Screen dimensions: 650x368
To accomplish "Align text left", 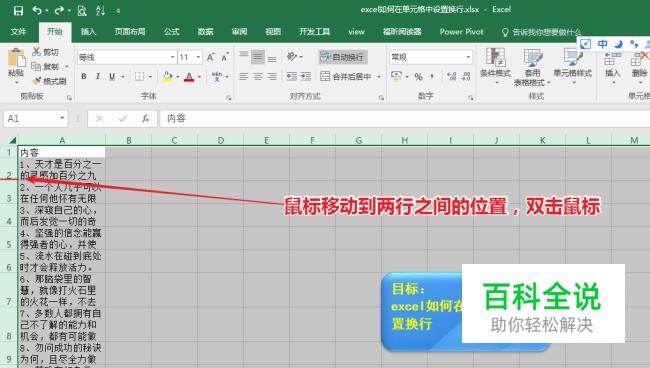I will click(244, 77).
